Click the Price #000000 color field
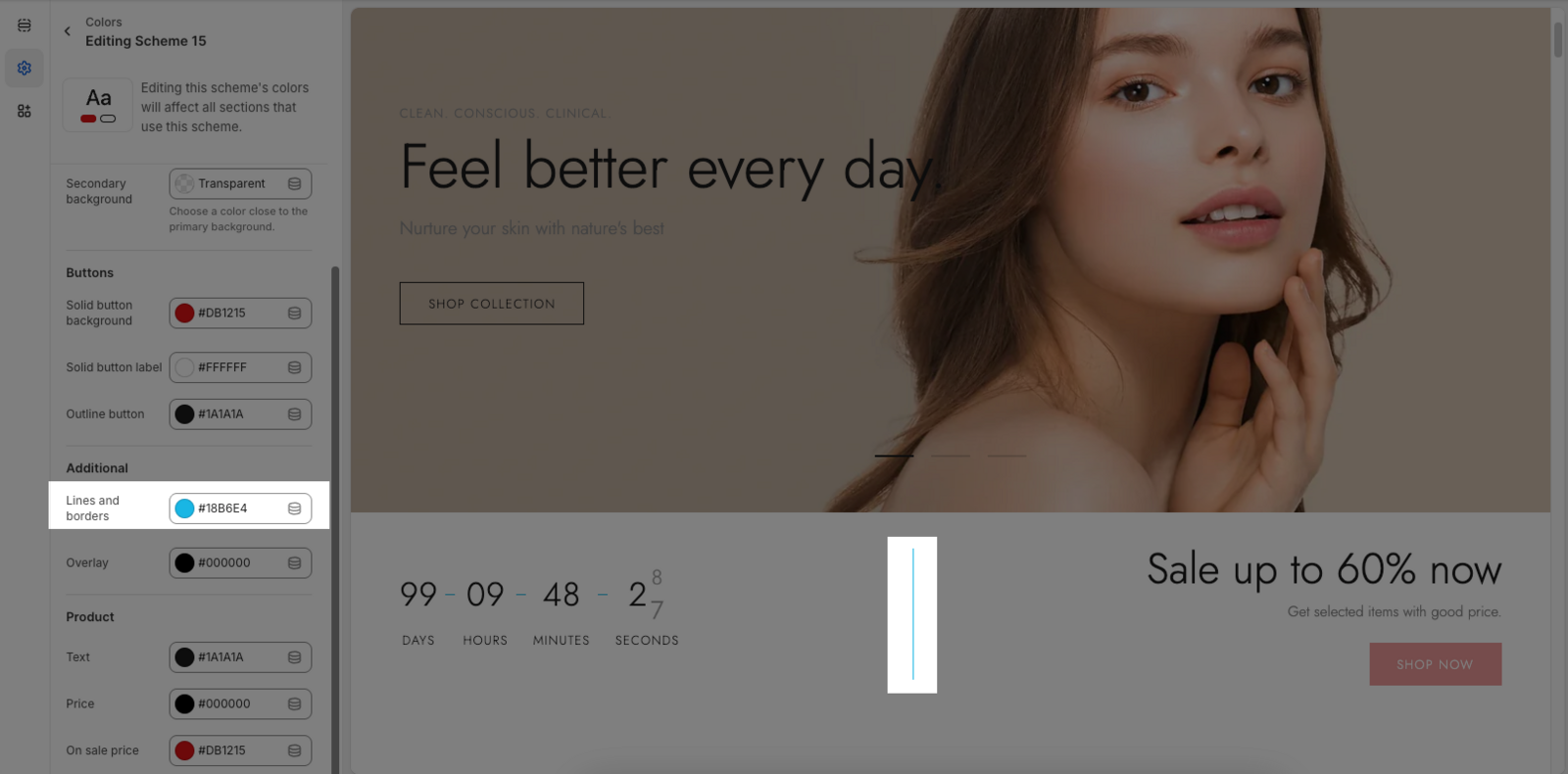This screenshot has height=774, width=1568. [240, 703]
